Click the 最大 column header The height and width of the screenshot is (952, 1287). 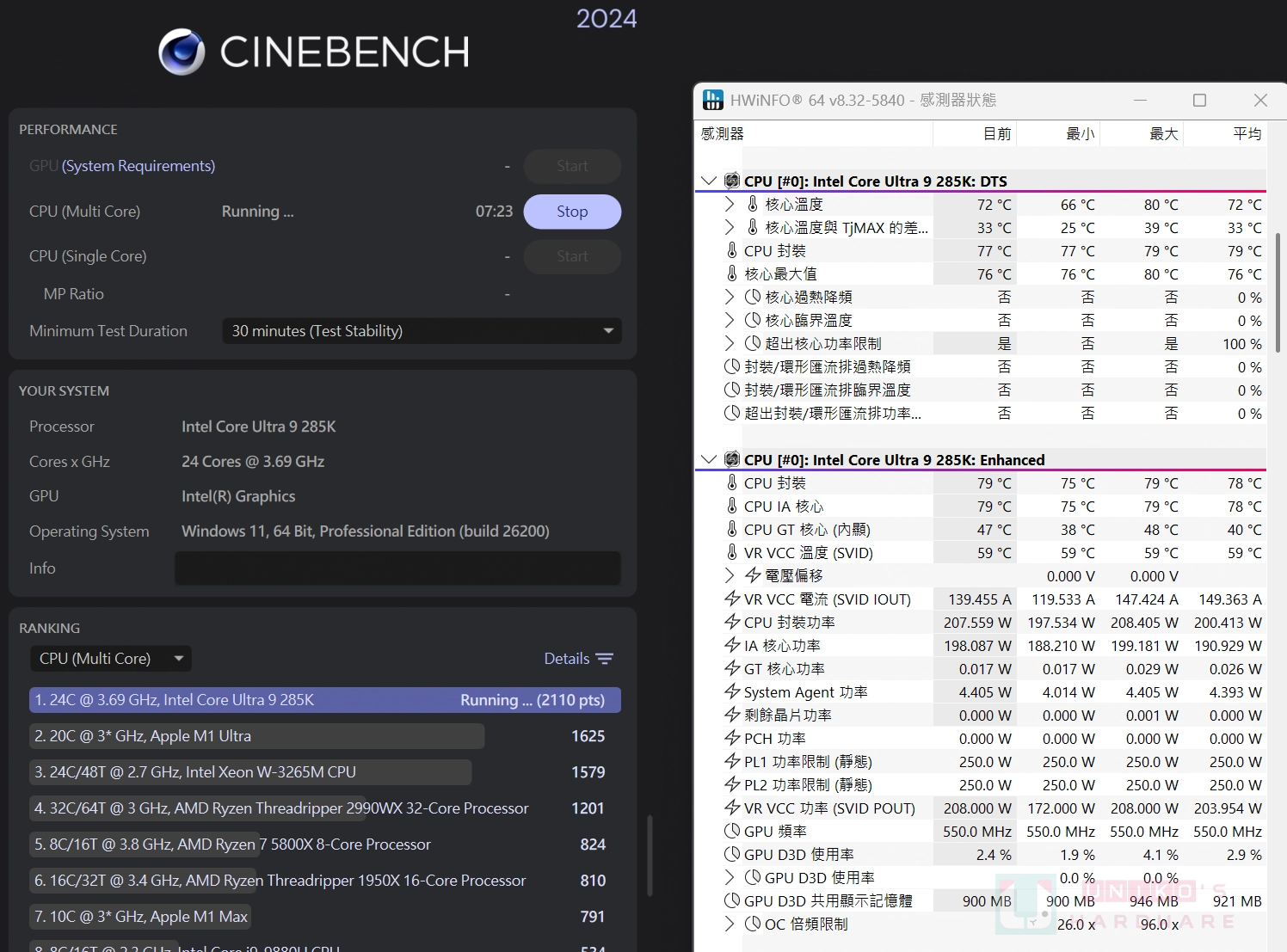point(1162,133)
